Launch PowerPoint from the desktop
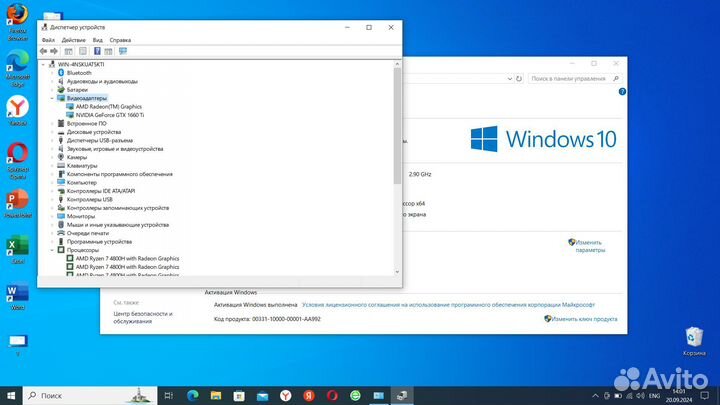 coord(17,199)
